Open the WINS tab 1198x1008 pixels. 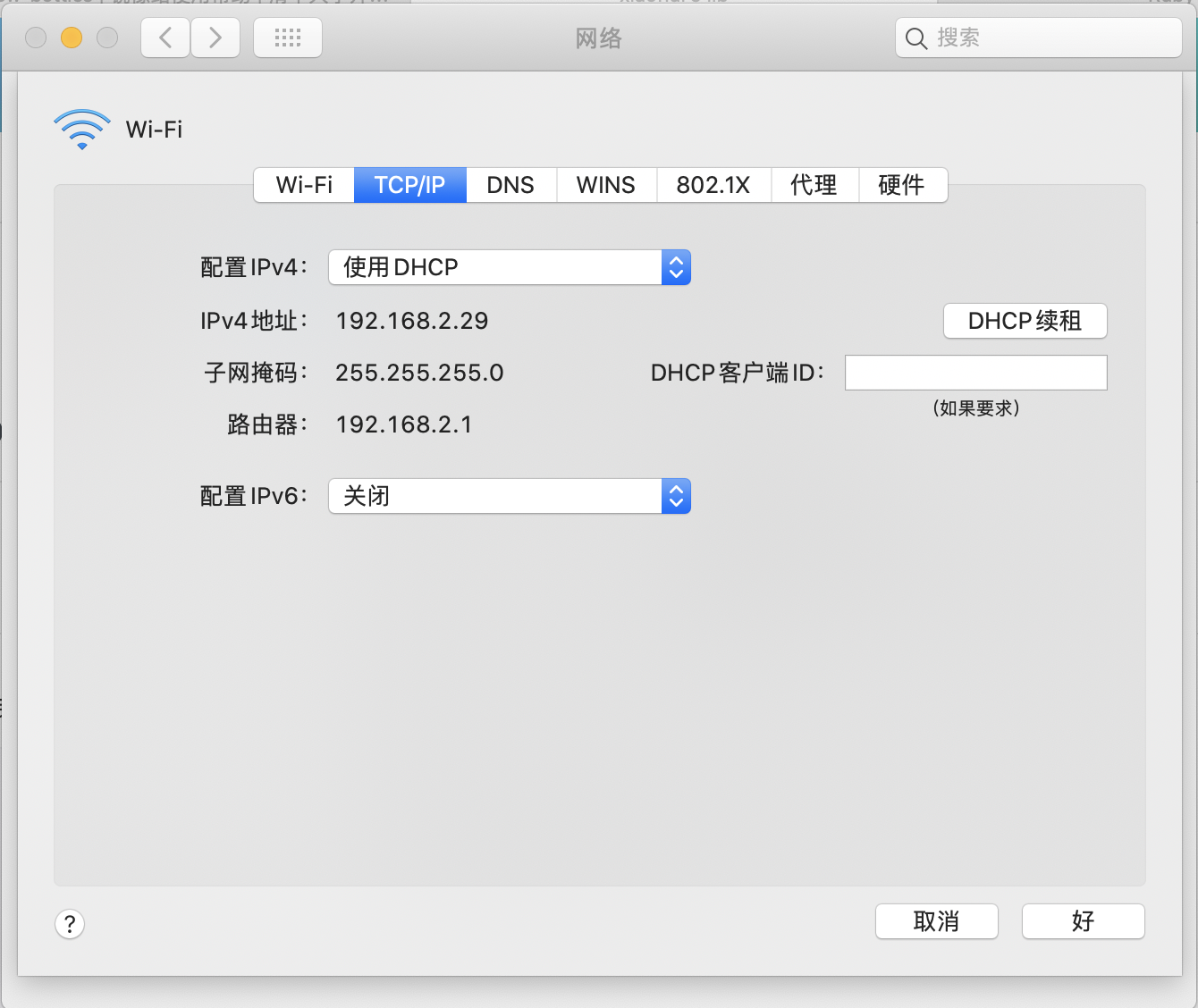(606, 185)
